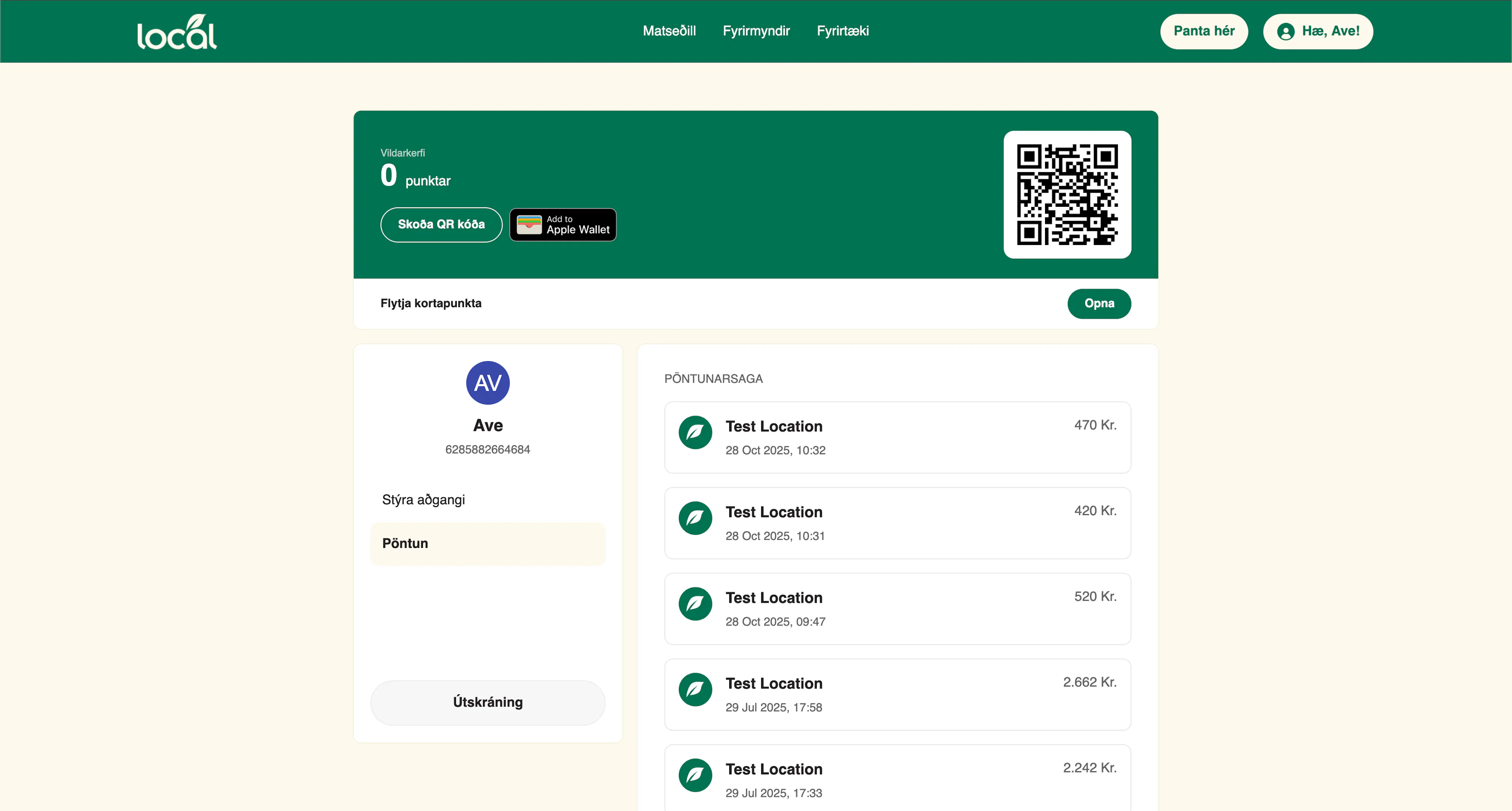1512x811 pixels.
Task: Select Stýra aðgangi in the sidebar
Action: [x=423, y=500]
